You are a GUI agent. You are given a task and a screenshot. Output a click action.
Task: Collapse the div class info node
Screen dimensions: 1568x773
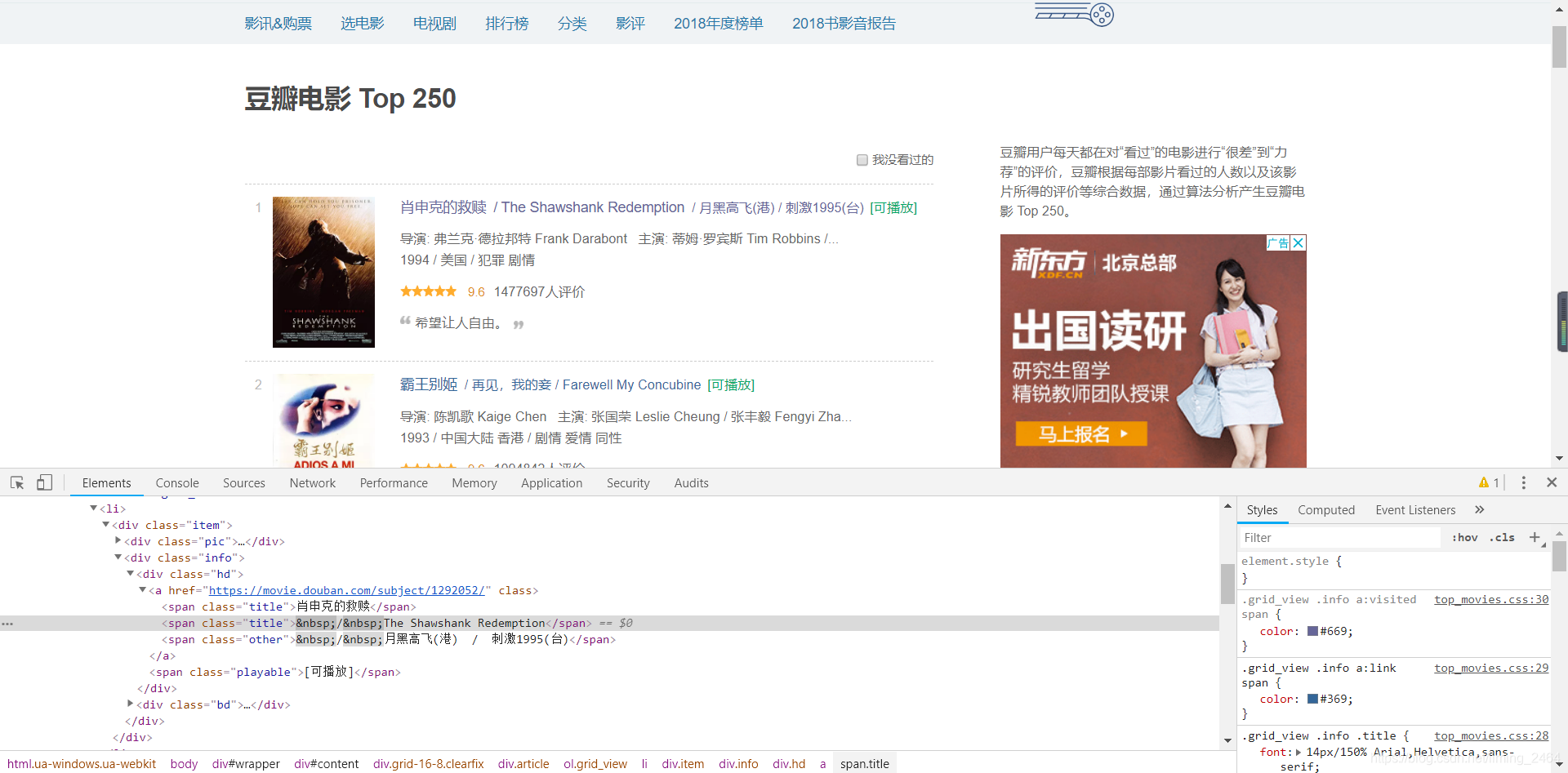118,557
